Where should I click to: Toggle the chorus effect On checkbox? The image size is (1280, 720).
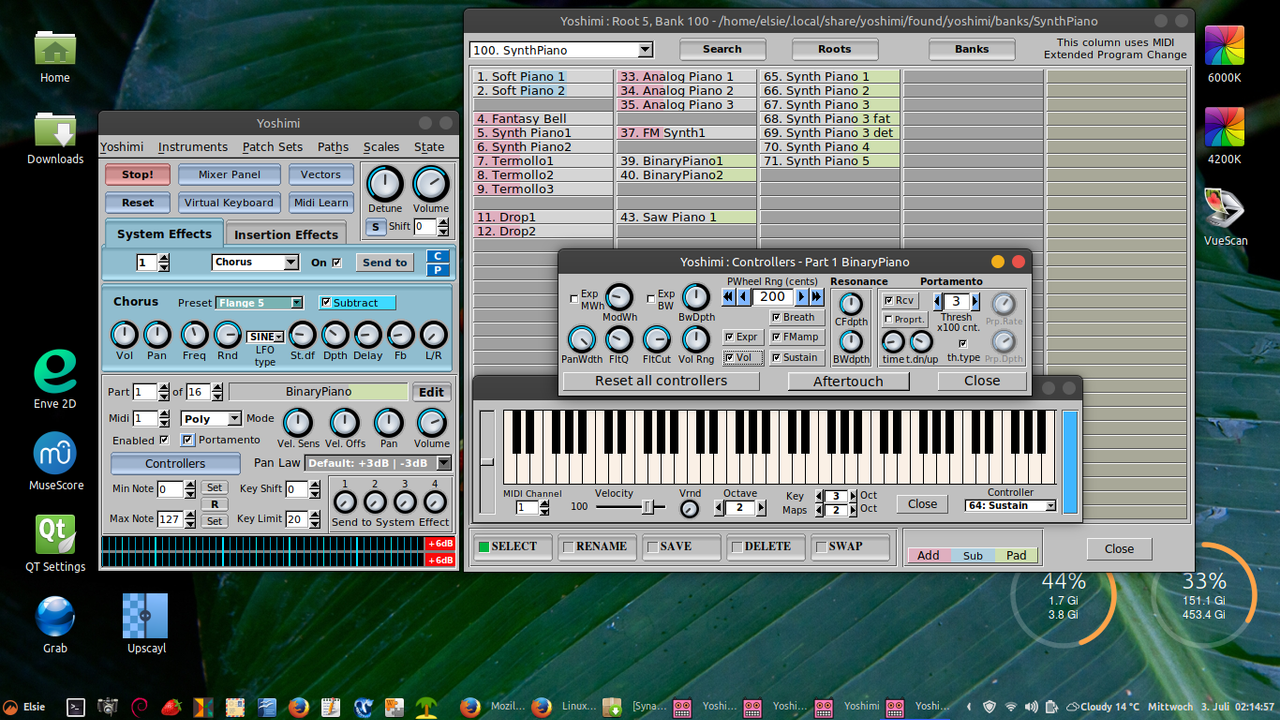337,263
